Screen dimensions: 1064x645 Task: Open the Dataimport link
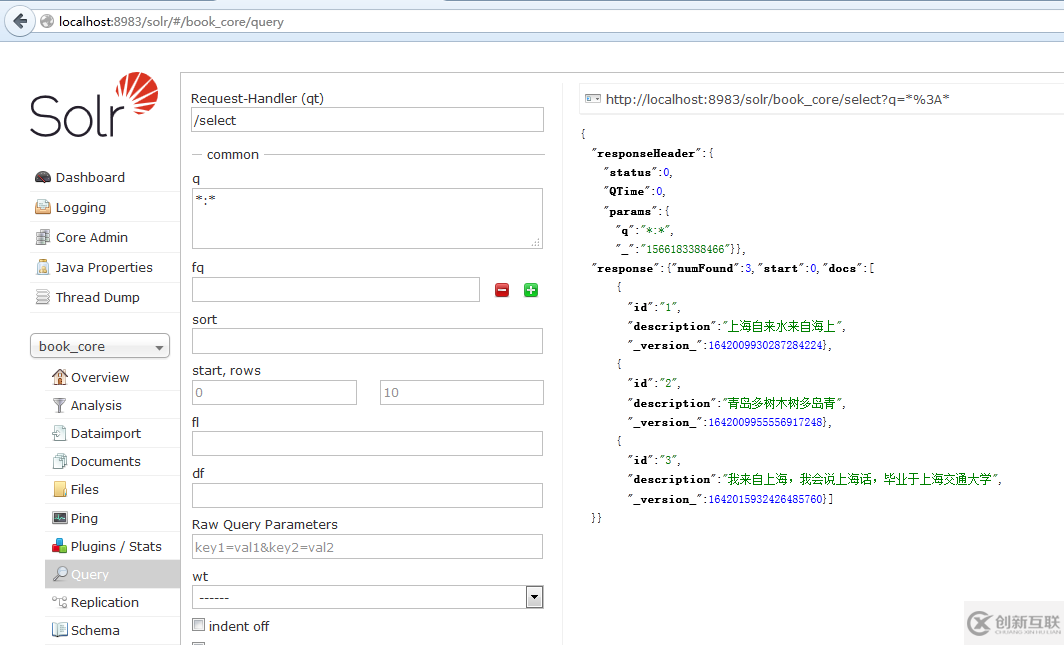[106, 433]
